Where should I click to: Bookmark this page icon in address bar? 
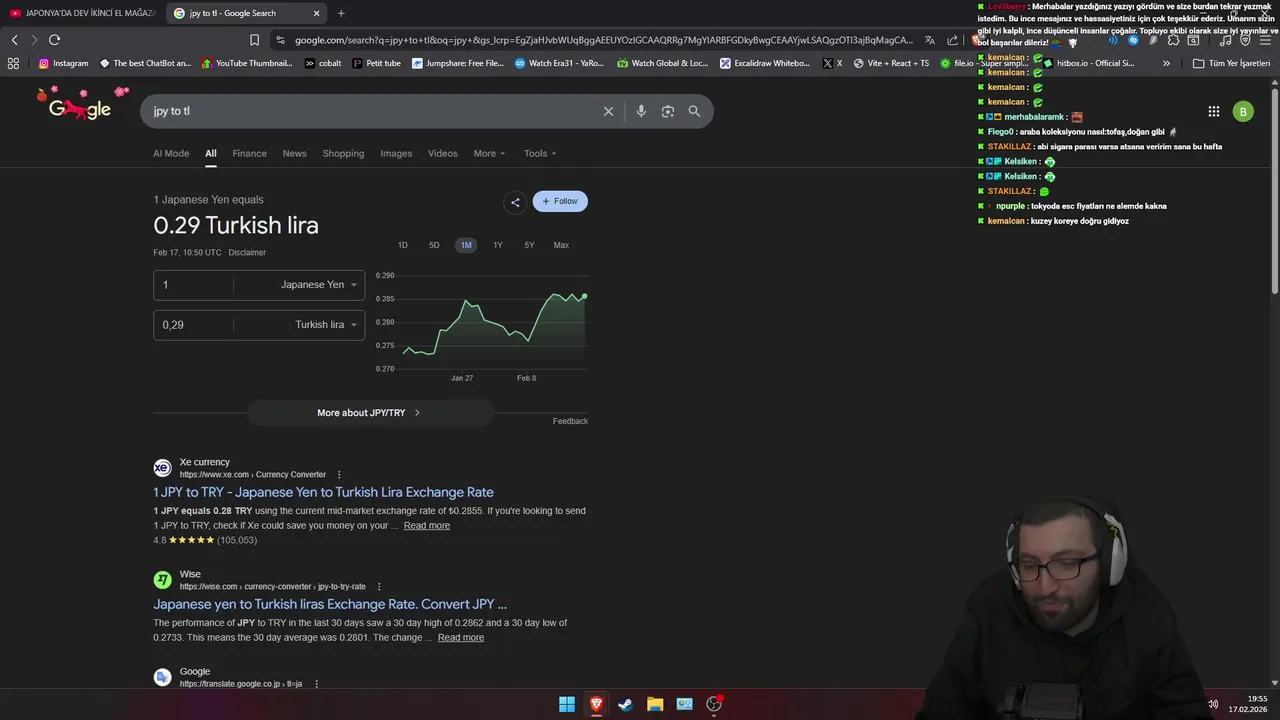tap(254, 40)
